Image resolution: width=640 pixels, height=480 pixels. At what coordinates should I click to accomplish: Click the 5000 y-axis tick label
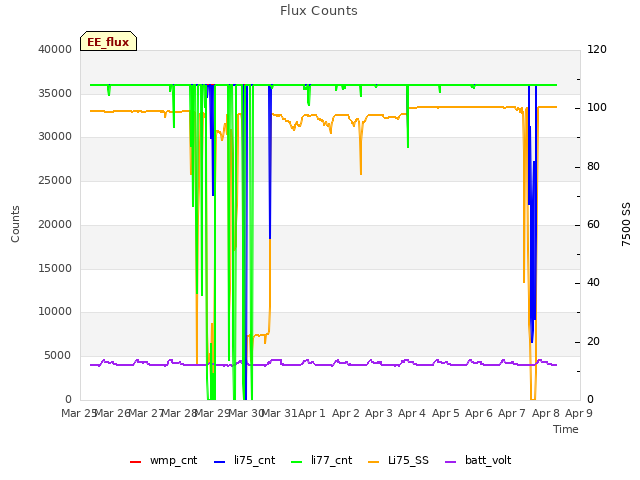[x=58, y=356]
